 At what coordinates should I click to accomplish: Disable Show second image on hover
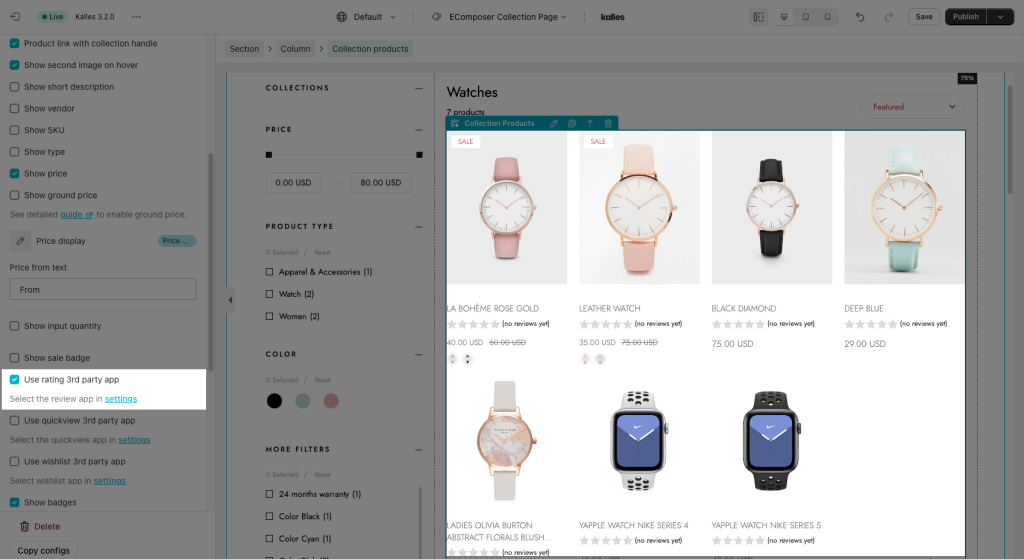click(14, 65)
